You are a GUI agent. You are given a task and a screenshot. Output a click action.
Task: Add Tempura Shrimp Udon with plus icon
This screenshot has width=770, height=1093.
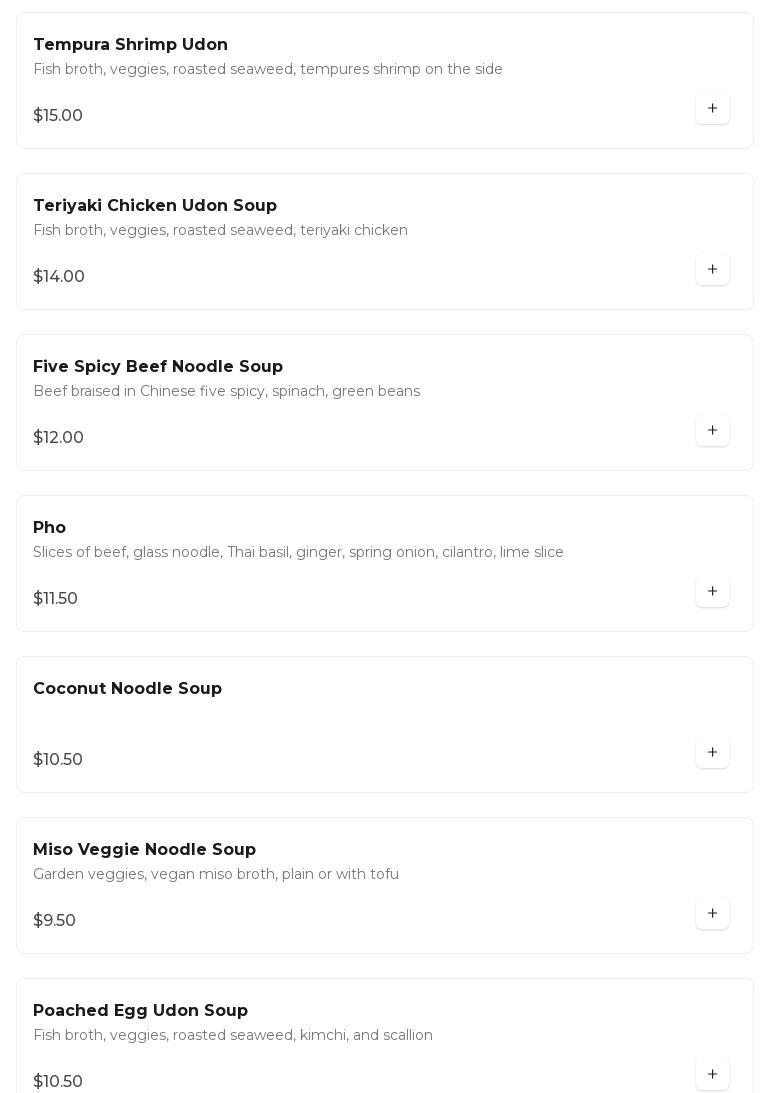pos(712,109)
